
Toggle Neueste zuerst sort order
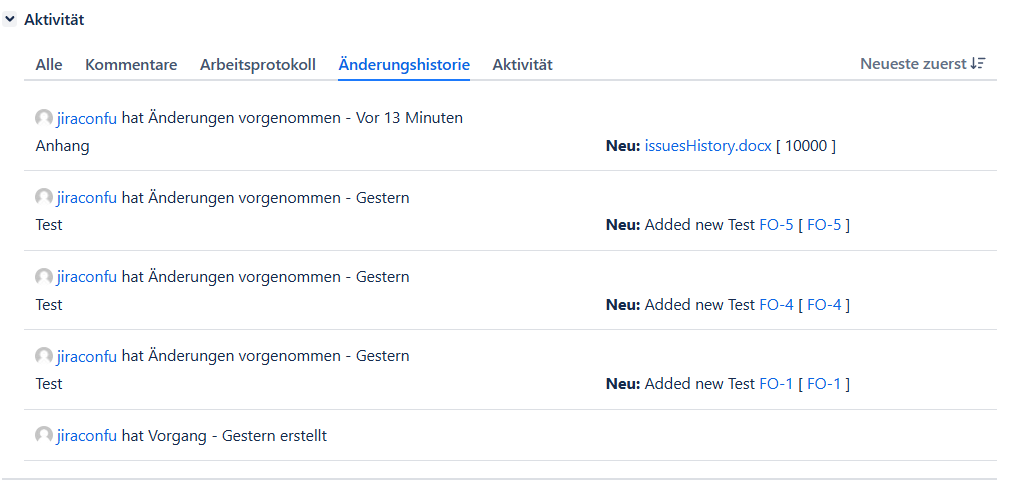913,64
